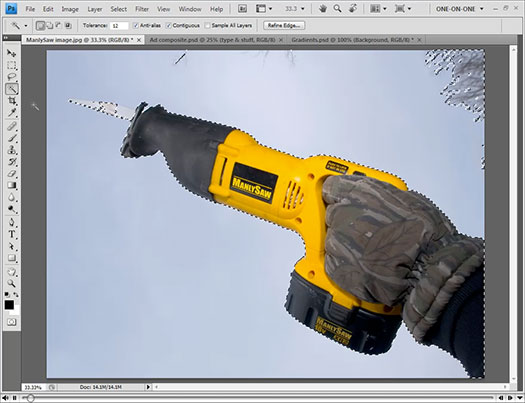Choose New selection mode
Viewport: 525px width, 403px height.
pyautogui.click(x=40, y=25)
